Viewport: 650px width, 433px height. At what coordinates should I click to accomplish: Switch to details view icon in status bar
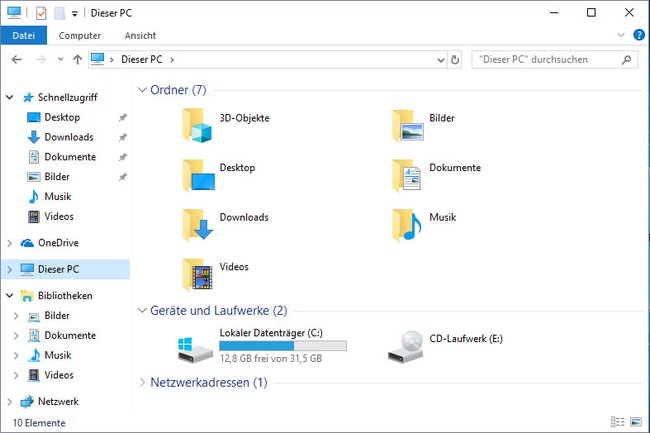click(x=618, y=422)
